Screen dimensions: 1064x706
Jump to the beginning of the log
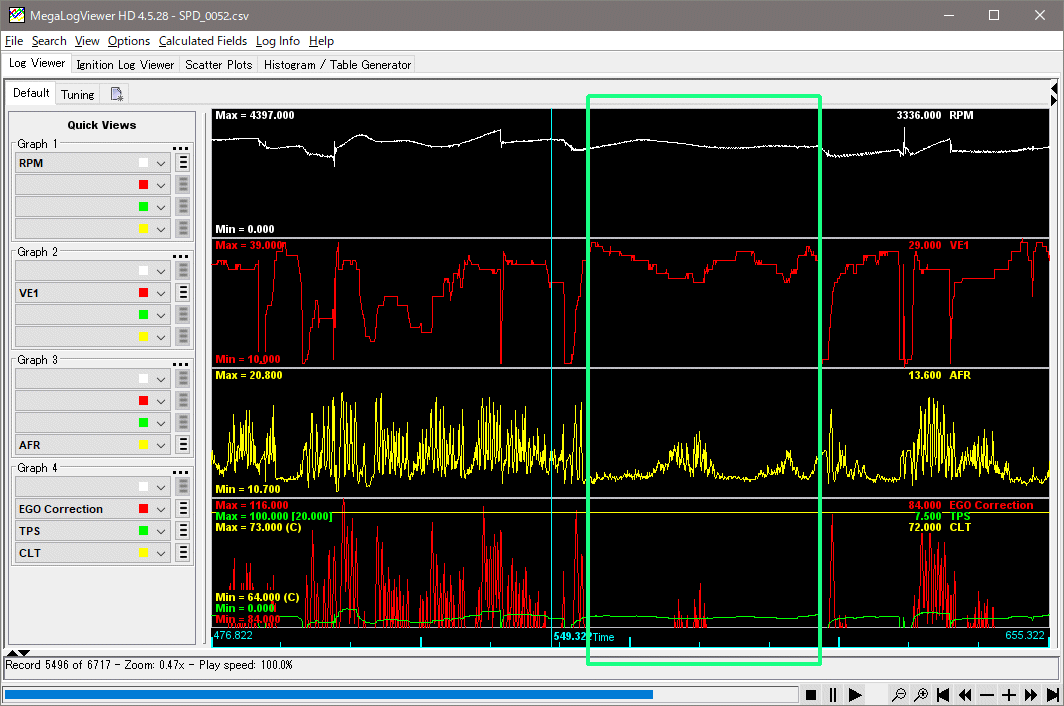point(944,694)
